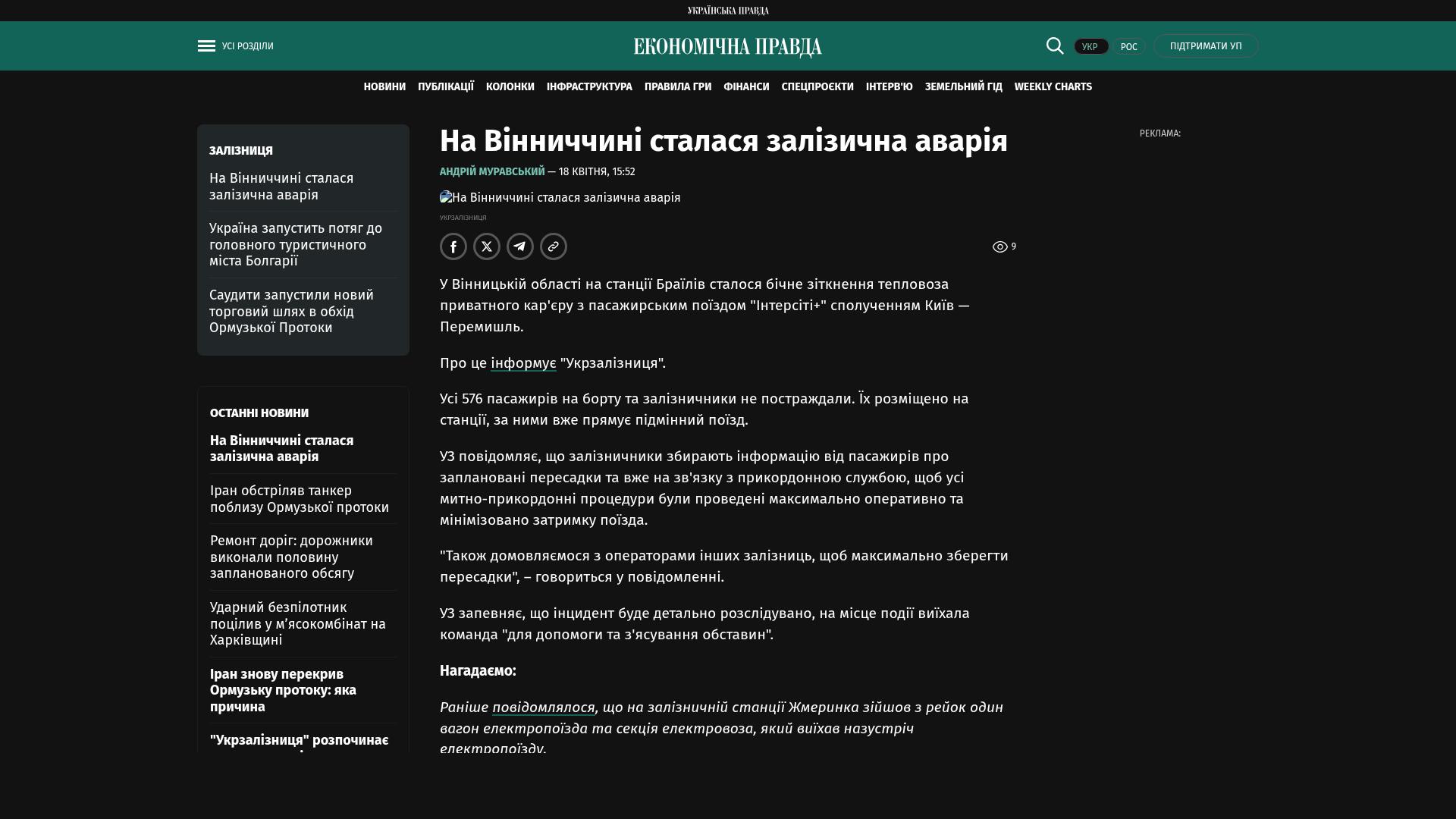
Task: Share article via Telegram
Action: [520, 246]
